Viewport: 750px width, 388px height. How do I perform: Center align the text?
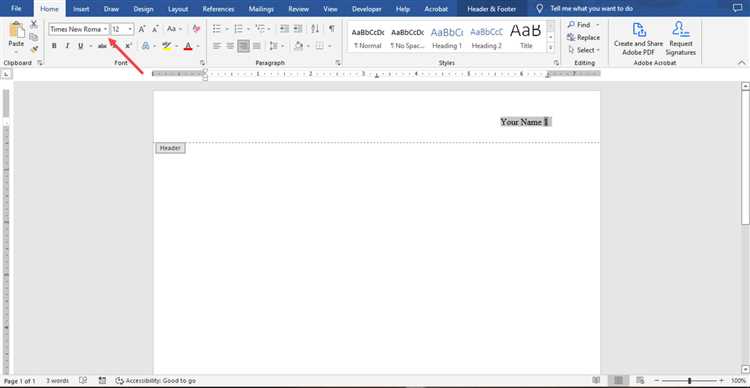tap(230, 46)
